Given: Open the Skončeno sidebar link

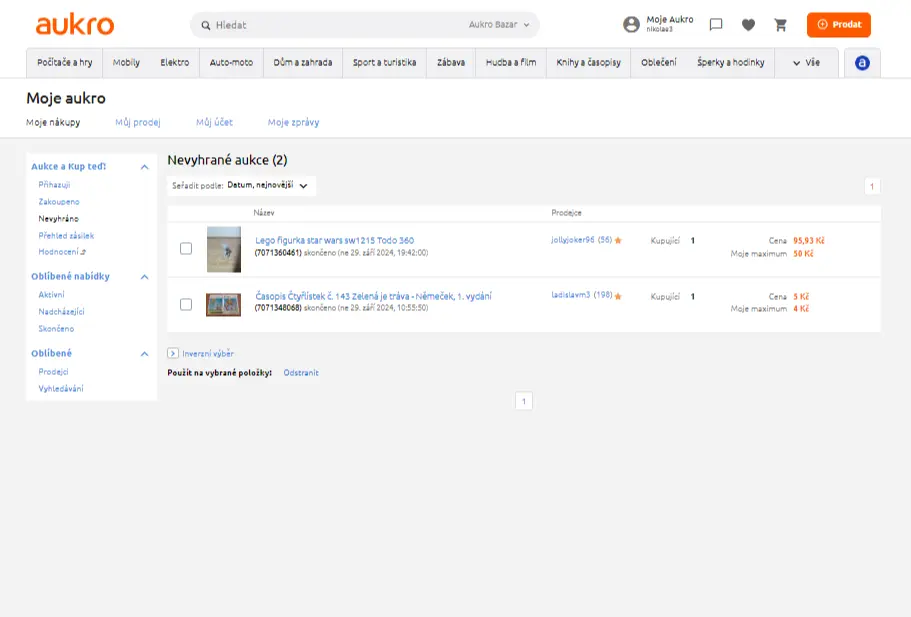Looking at the screenshot, I should click(56, 329).
